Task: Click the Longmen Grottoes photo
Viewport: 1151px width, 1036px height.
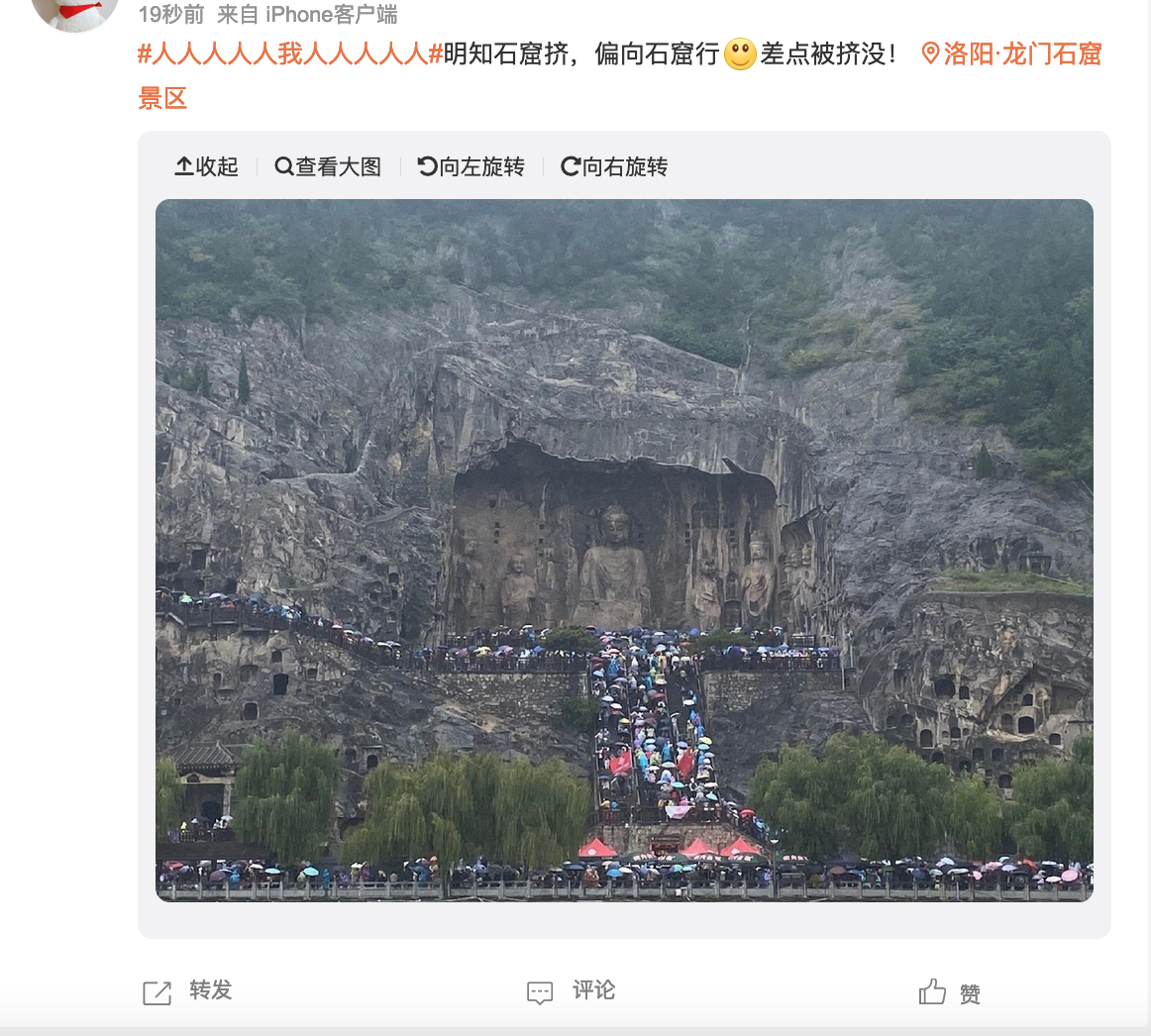Action: [624, 550]
